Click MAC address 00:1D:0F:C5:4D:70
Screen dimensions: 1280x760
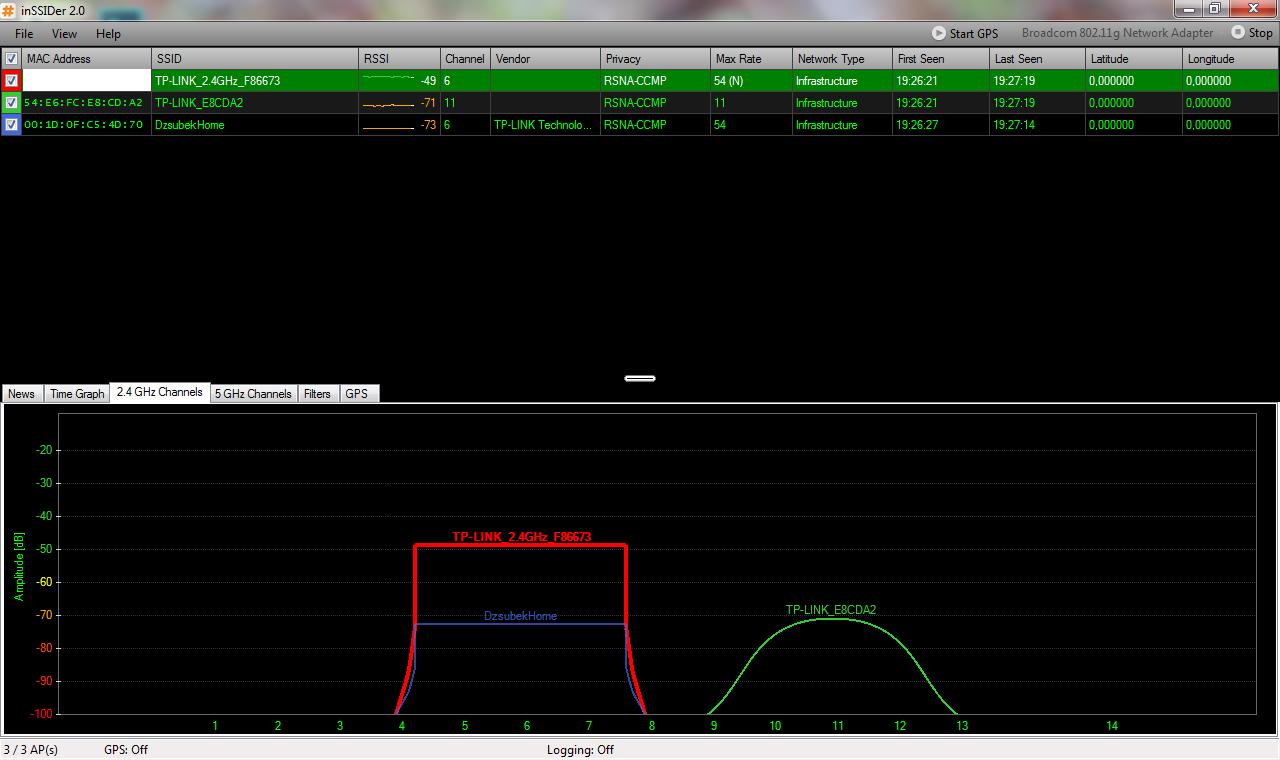84,125
